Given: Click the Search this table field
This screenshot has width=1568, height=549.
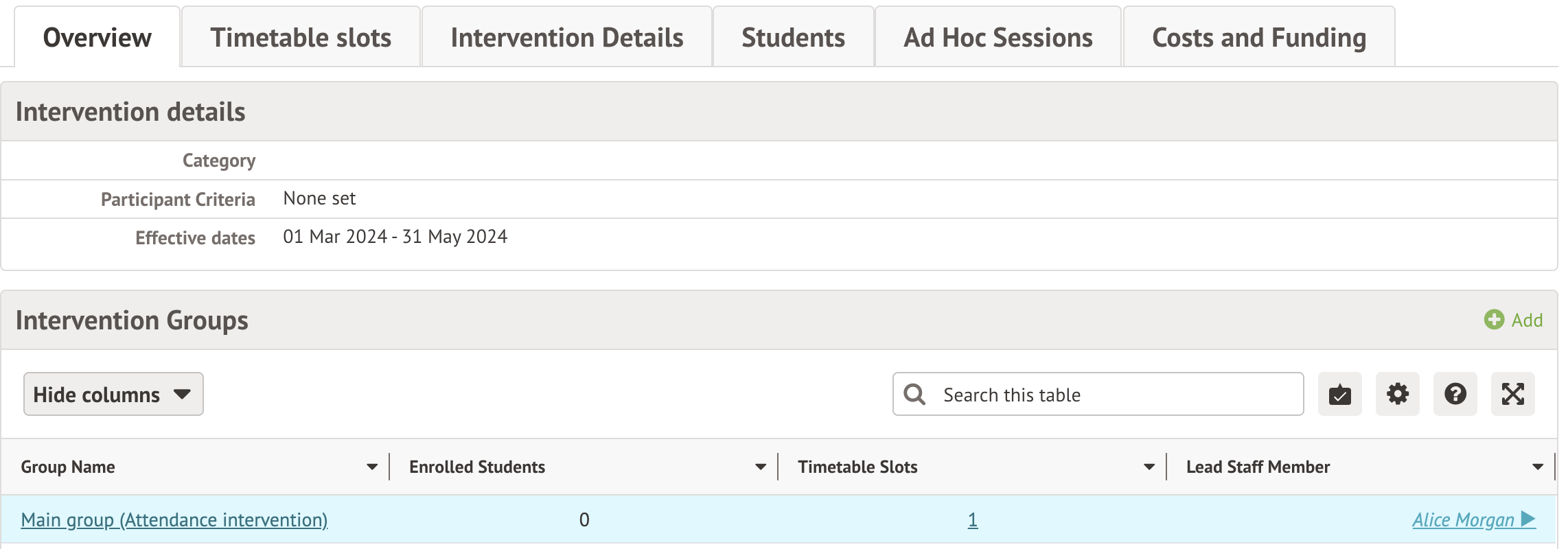Looking at the screenshot, I should 1112,395.
